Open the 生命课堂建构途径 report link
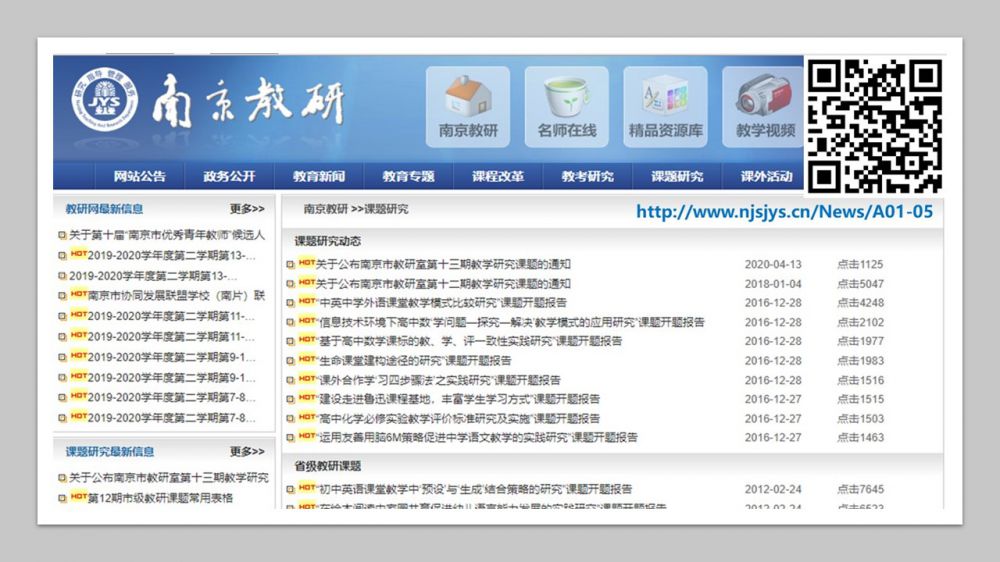Viewport: 1000px width, 562px height. point(414,361)
